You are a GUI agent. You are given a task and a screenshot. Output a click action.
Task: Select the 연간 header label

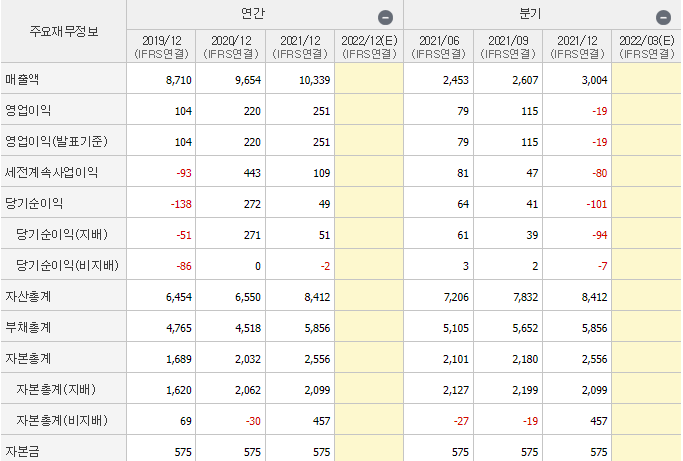coord(253,14)
